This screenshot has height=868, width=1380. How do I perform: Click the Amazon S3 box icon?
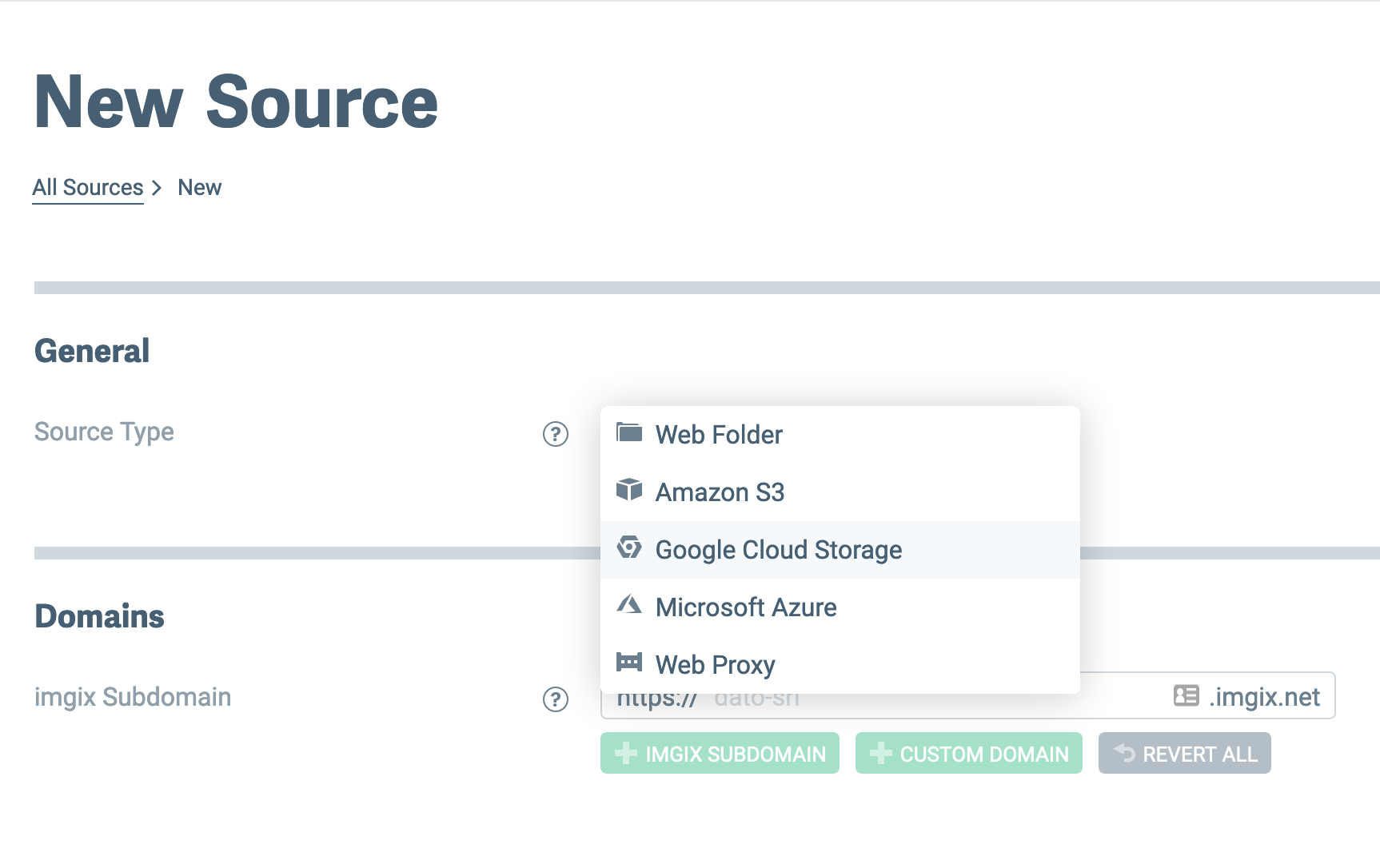[x=629, y=490]
